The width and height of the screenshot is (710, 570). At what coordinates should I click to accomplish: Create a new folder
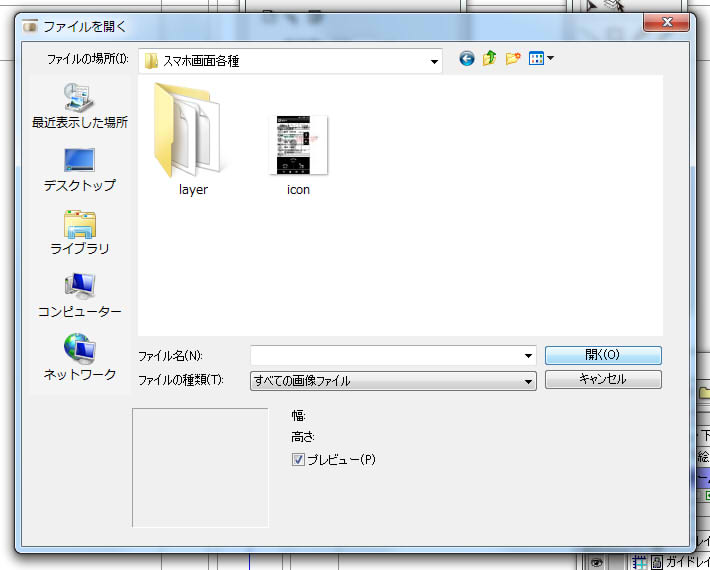coord(513,58)
